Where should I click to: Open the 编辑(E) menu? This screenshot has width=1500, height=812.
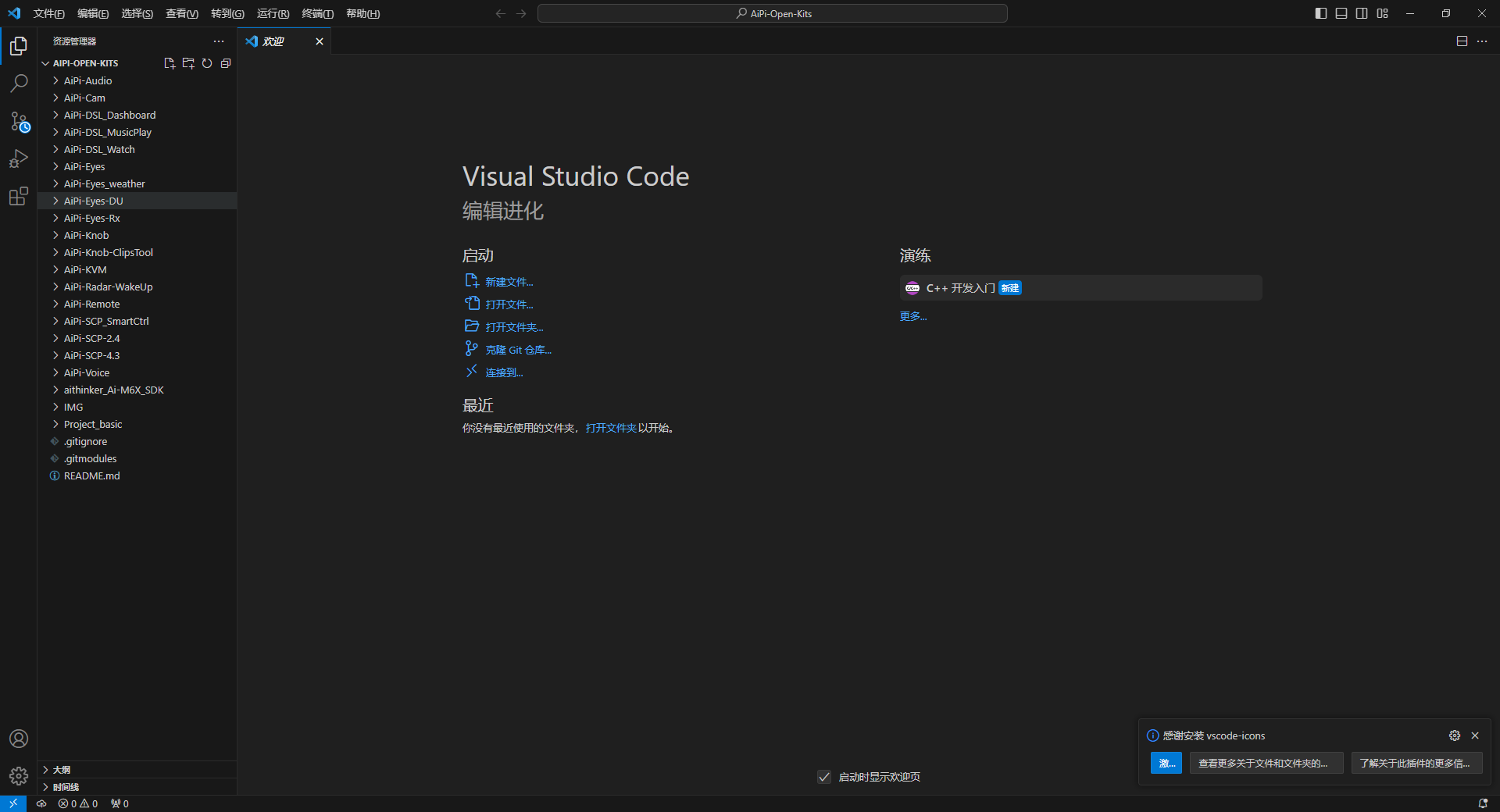click(93, 13)
